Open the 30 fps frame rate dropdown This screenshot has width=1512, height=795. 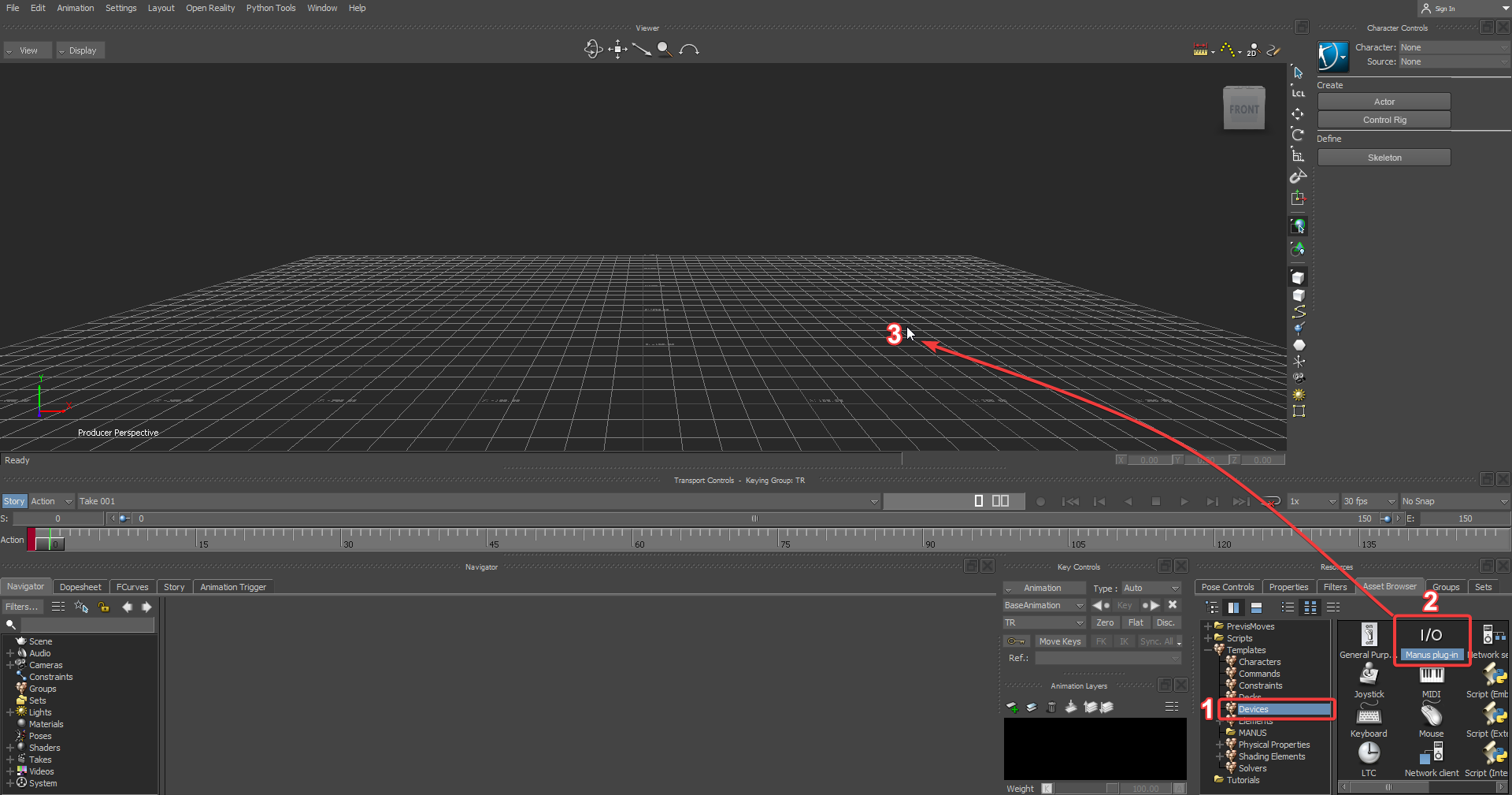click(1369, 501)
